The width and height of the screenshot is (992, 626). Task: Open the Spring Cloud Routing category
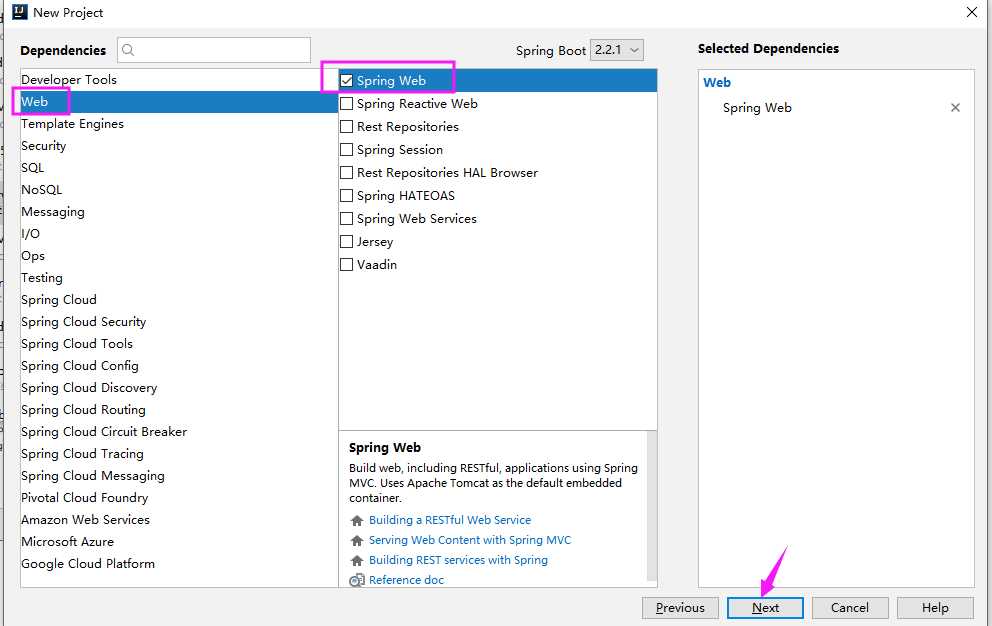coord(179,410)
